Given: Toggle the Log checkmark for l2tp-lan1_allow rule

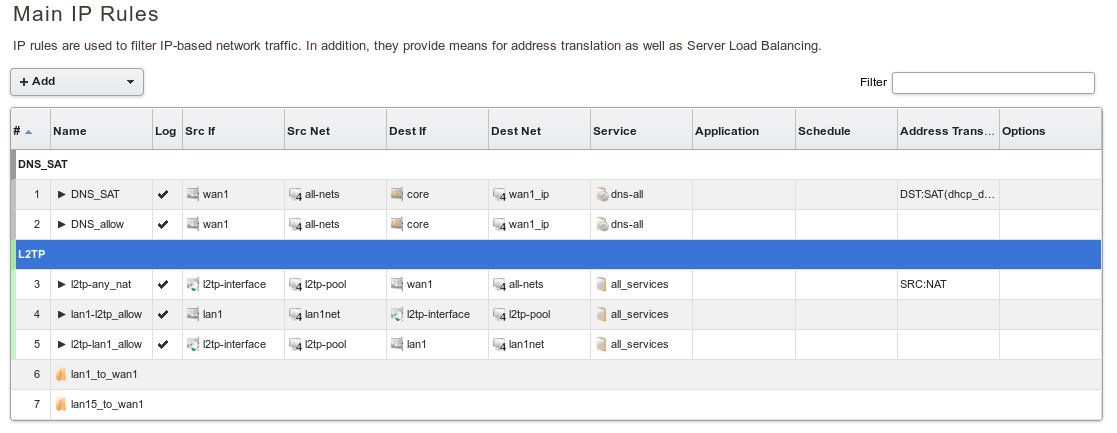Looking at the screenshot, I should point(163,344).
